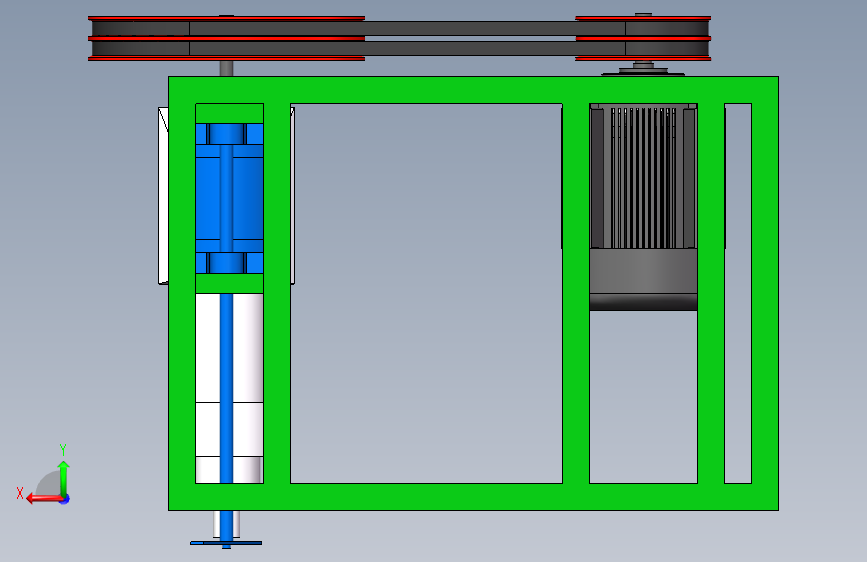The width and height of the screenshot is (867, 562).
Task: Select the white cylinder below bearing housing
Action: pos(229,388)
